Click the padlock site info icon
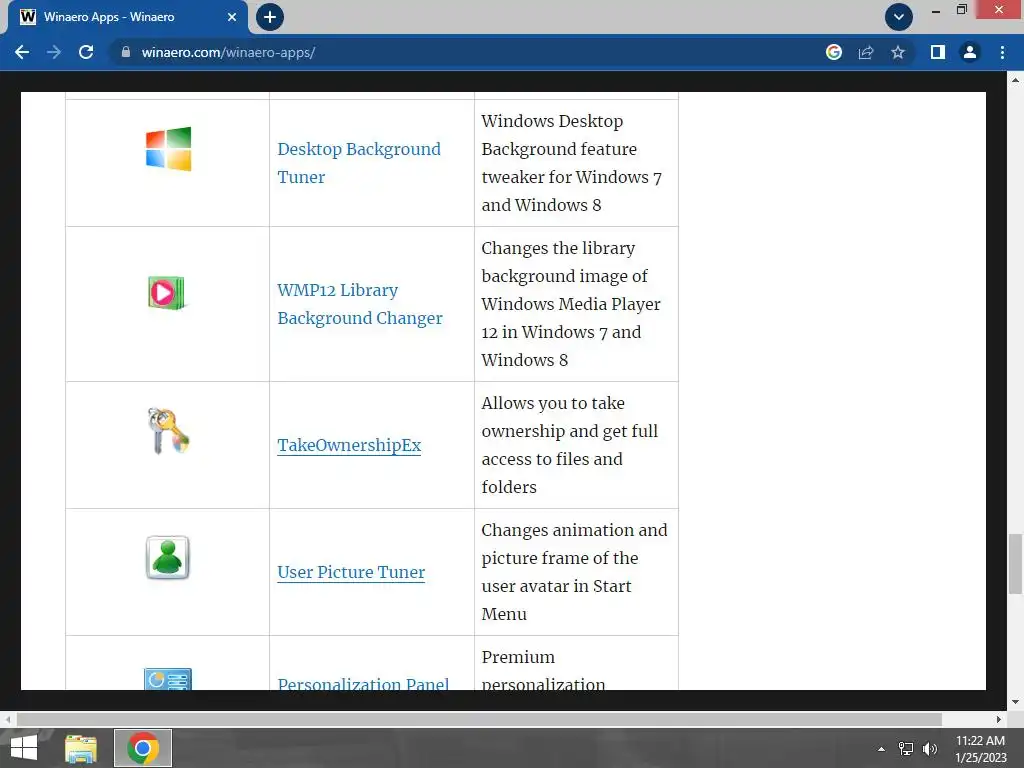1024x768 pixels. point(126,52)
